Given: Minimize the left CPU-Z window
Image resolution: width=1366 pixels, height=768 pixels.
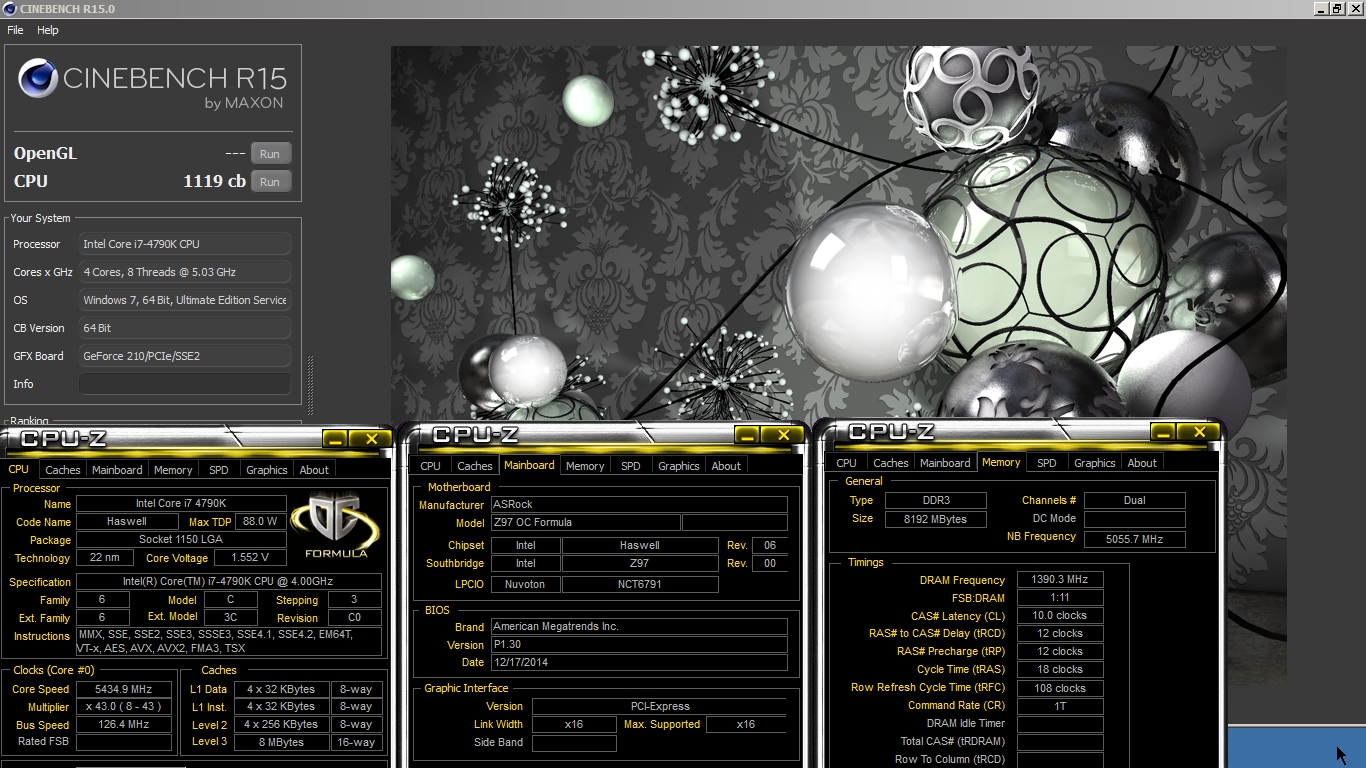Looking at the screenshot, I should click(x=335, y=439).
